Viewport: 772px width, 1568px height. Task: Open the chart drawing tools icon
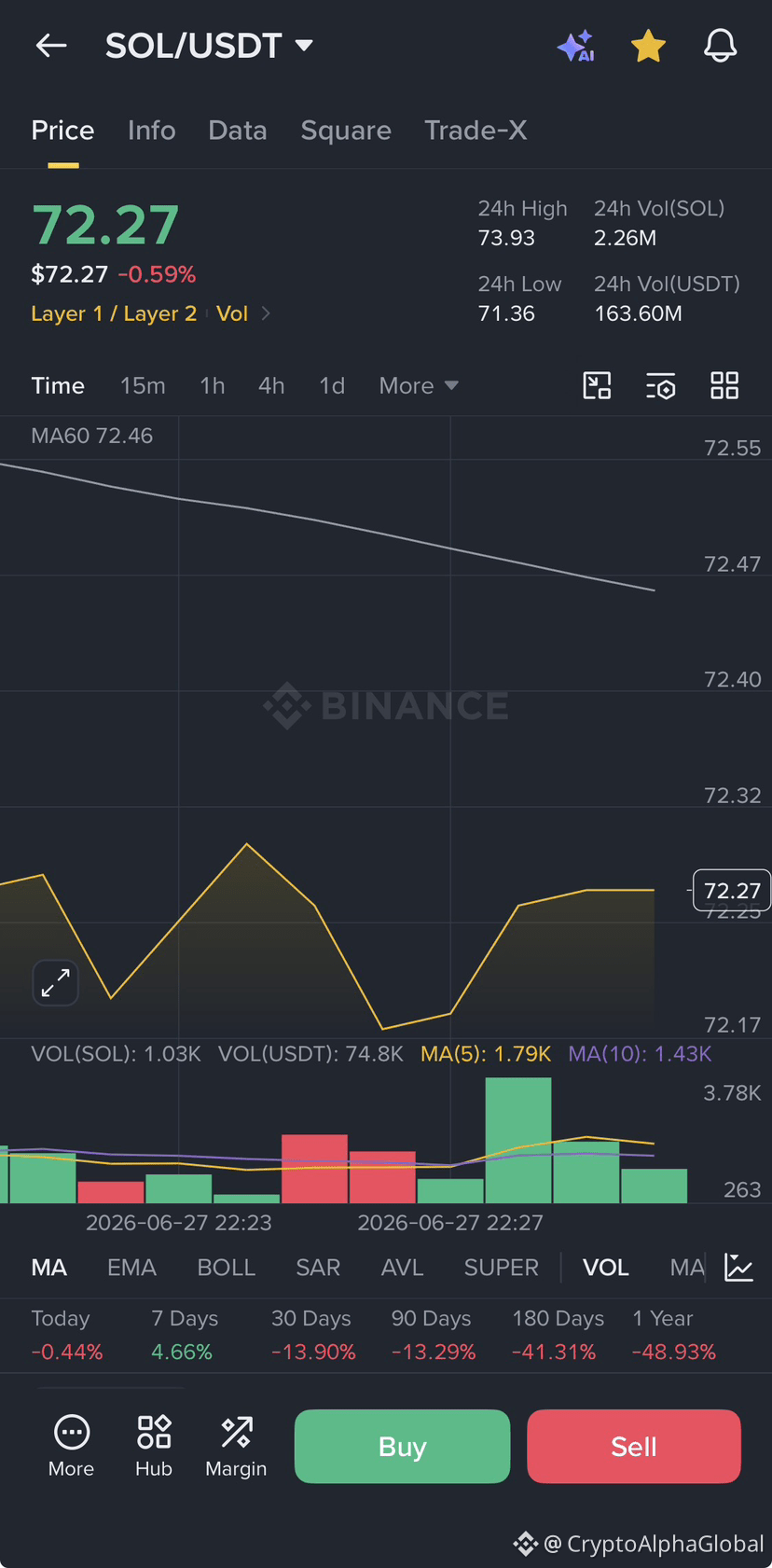coord(597,385)
